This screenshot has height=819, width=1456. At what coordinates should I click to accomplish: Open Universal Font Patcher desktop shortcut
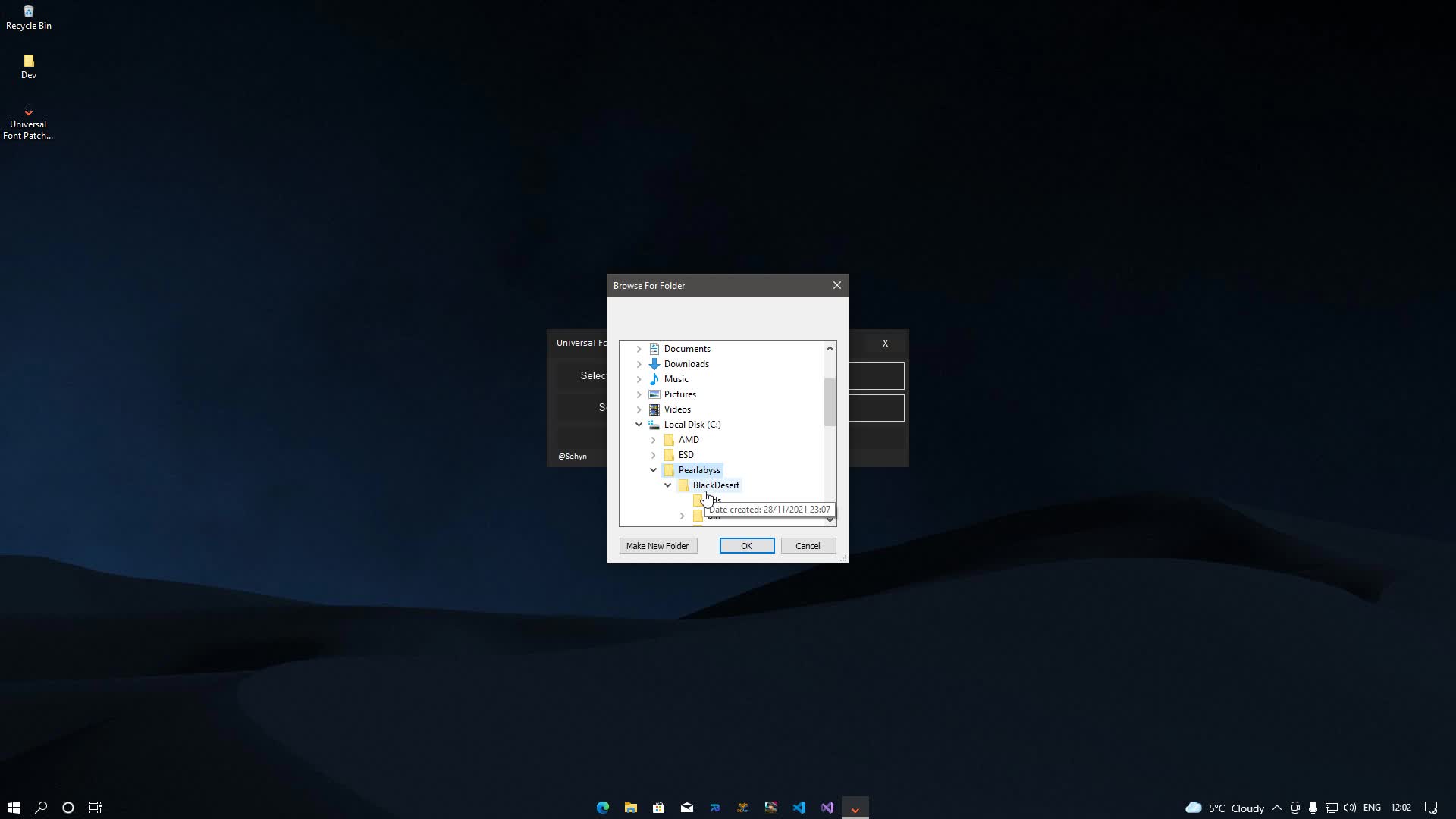tap(28, 124)
